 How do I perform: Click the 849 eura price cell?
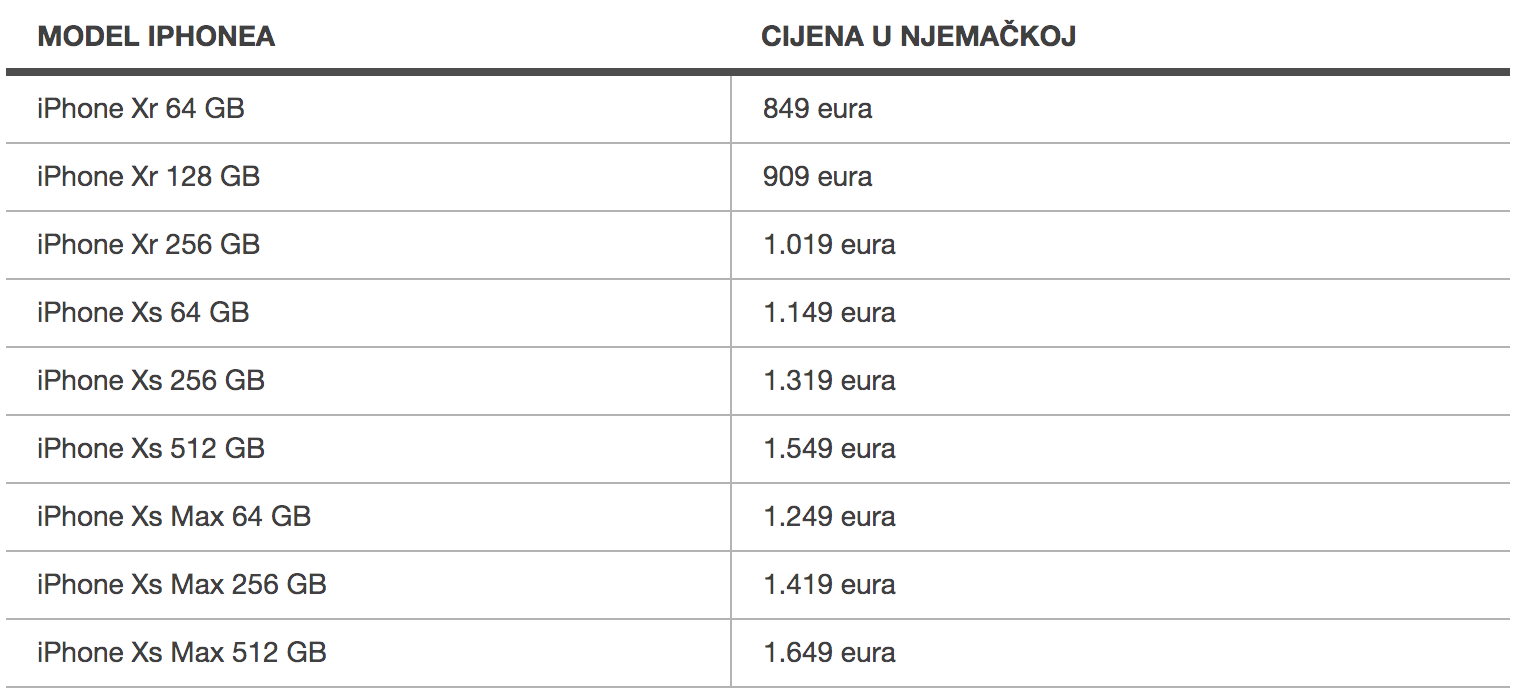[x=817, y=108]
